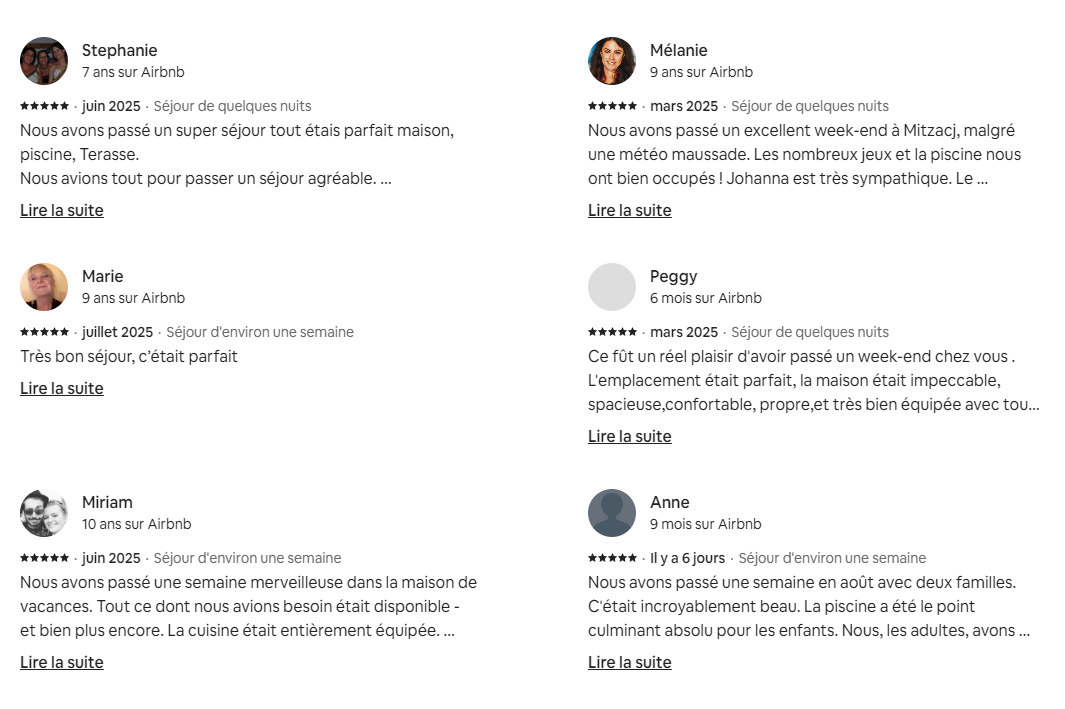Read more of Marie's review

pyautogui.click(x=62, y=388)
